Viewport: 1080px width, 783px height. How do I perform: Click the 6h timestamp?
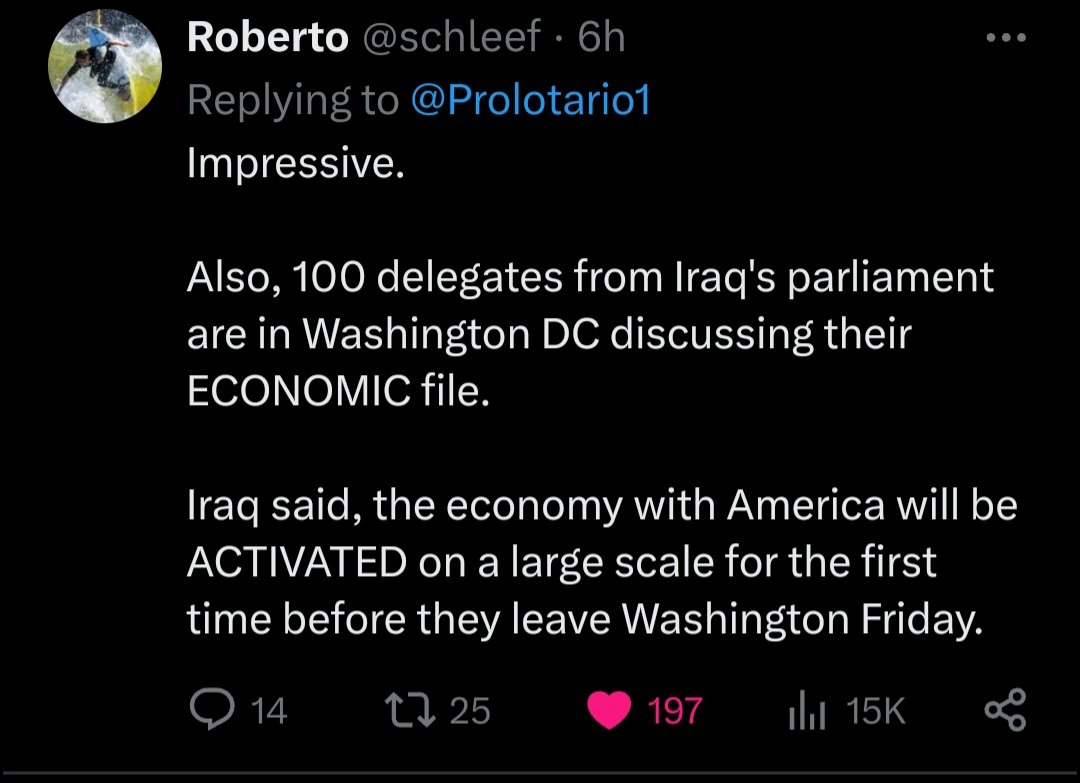point(602,38)
